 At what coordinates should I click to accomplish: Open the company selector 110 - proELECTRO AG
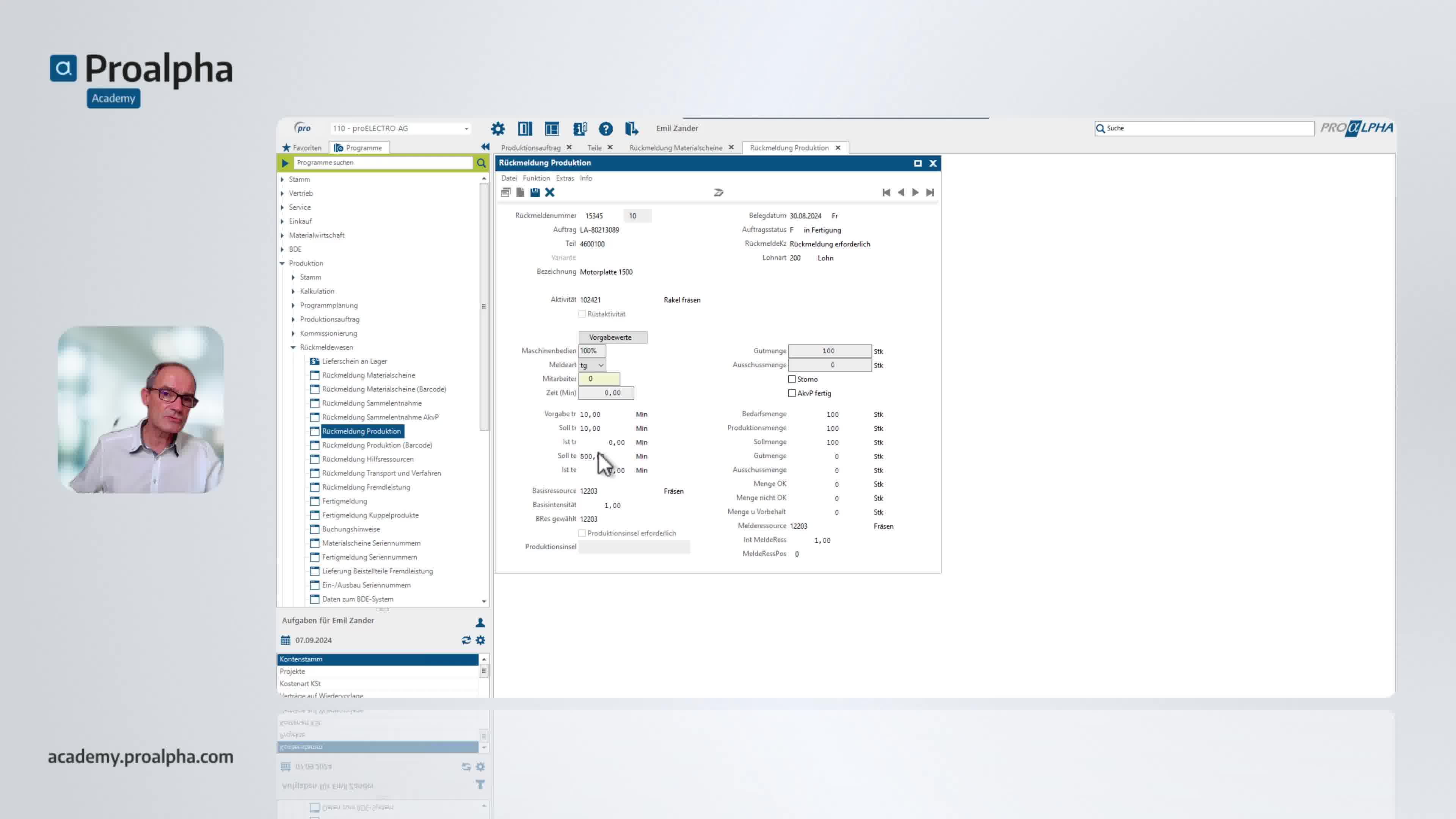click(400, 129)
